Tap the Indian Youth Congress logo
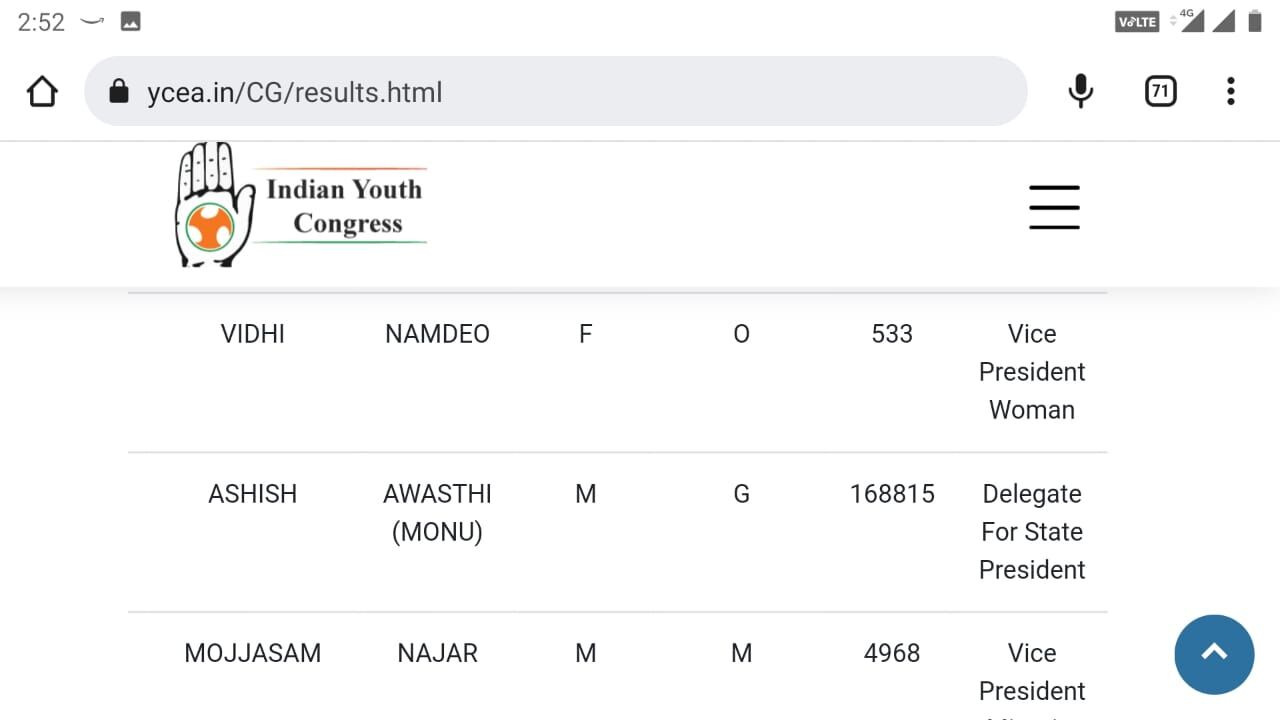 [301, 205]
